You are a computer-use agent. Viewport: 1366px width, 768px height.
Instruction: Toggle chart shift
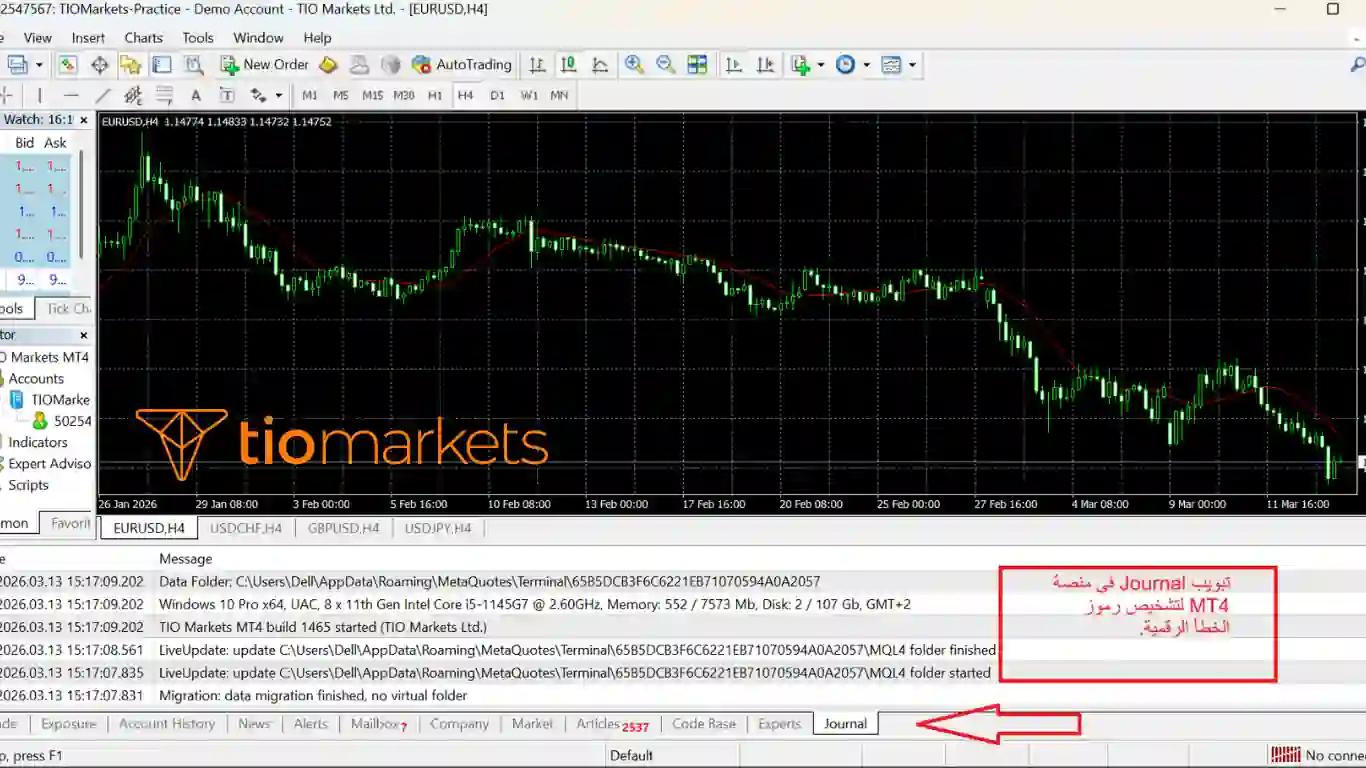pos(765,65)
